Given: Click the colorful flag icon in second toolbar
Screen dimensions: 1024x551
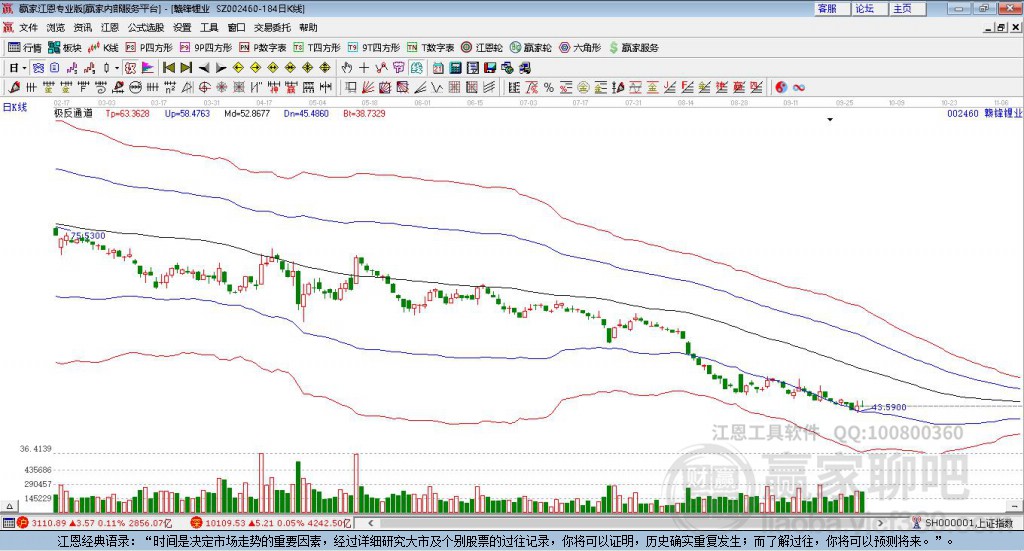Looking at the screenshot, I should [148, 68].
